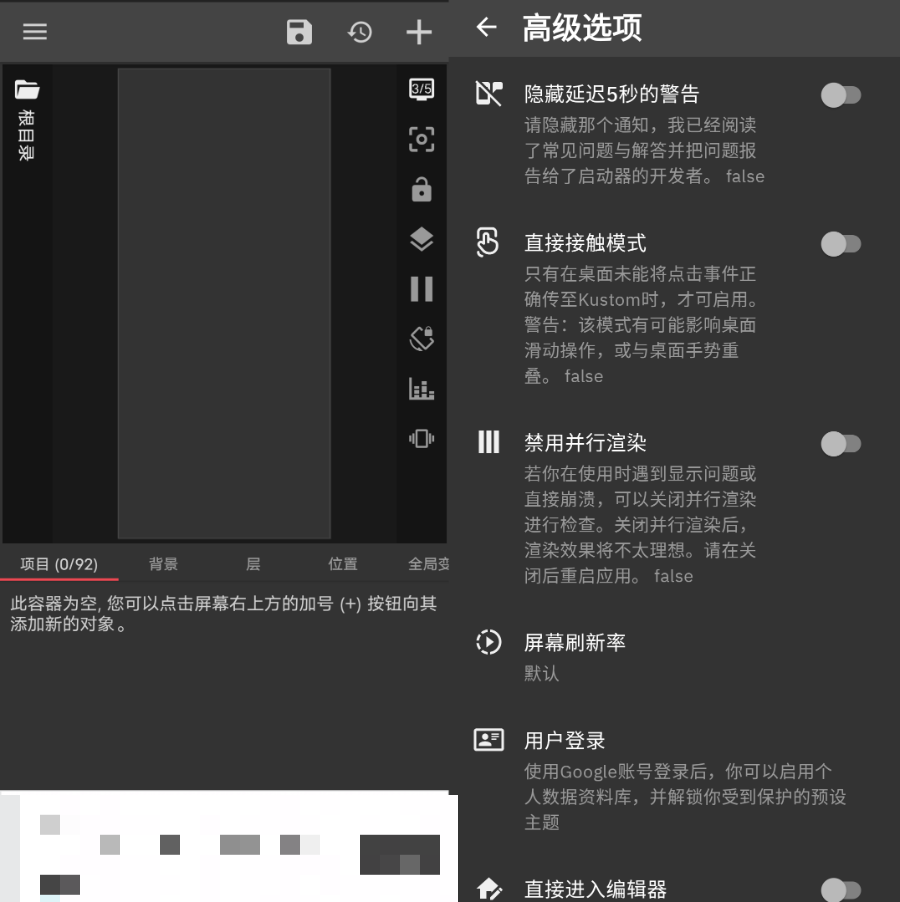Click the 此容器为空 hint message
900x902 pixels.
tap(223, 613)
